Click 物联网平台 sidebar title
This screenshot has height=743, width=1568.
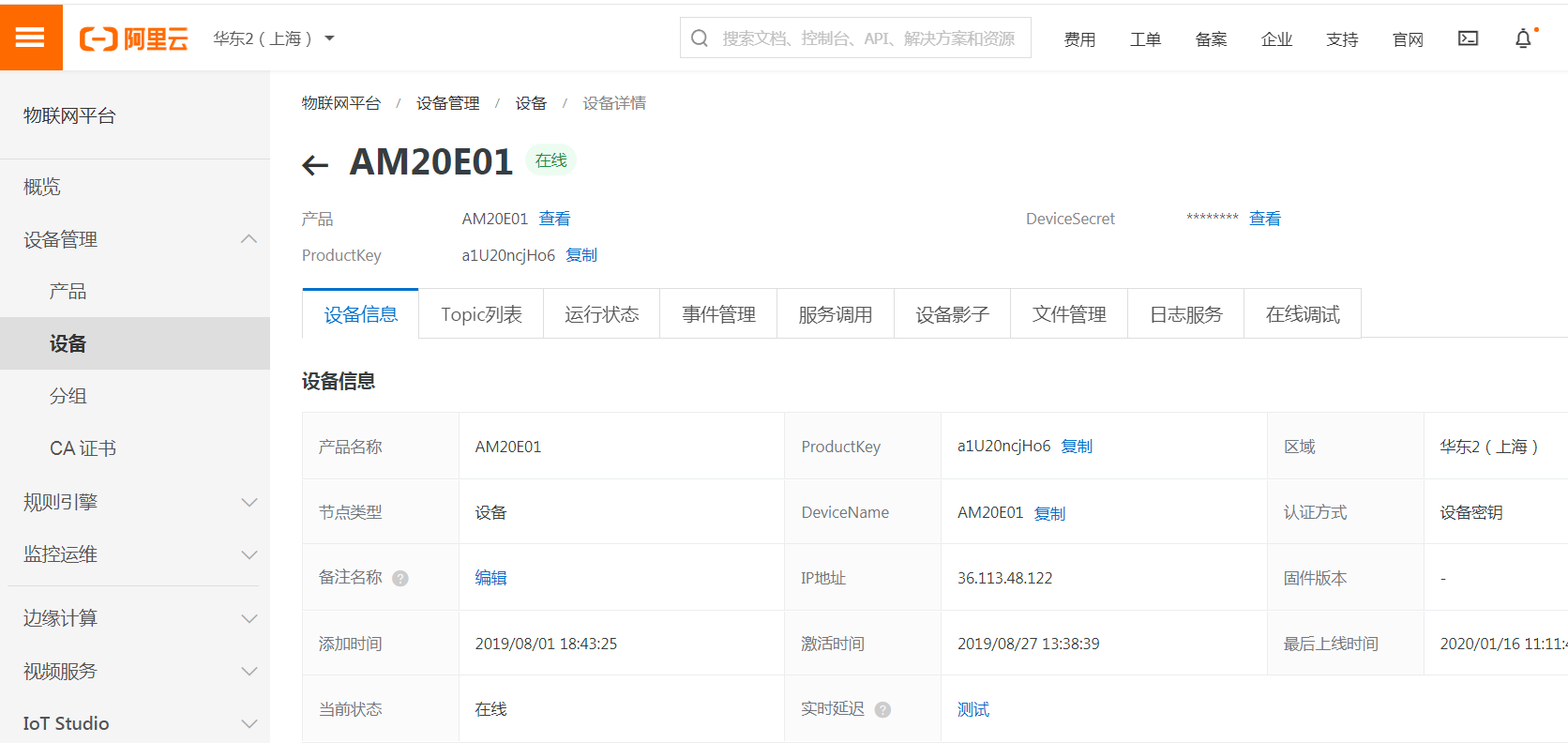click(x=69, y=115)
